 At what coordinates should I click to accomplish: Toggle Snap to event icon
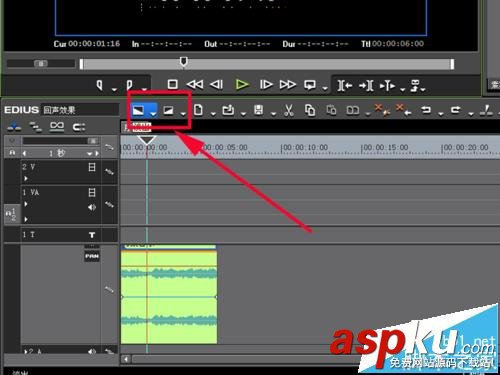pos(79,127)
